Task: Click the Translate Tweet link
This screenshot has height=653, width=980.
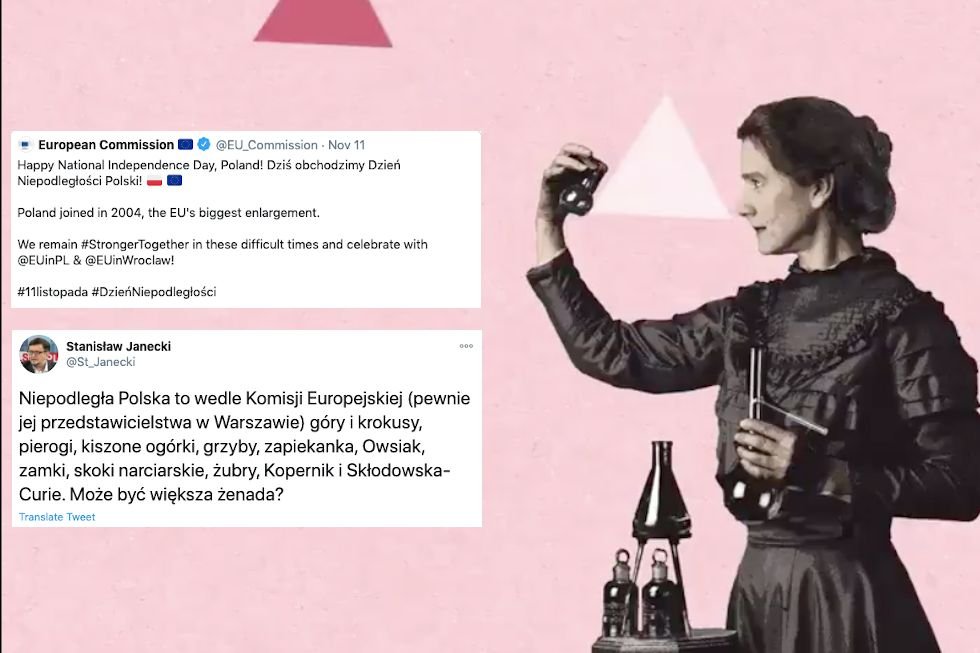Action: point(57,517)
